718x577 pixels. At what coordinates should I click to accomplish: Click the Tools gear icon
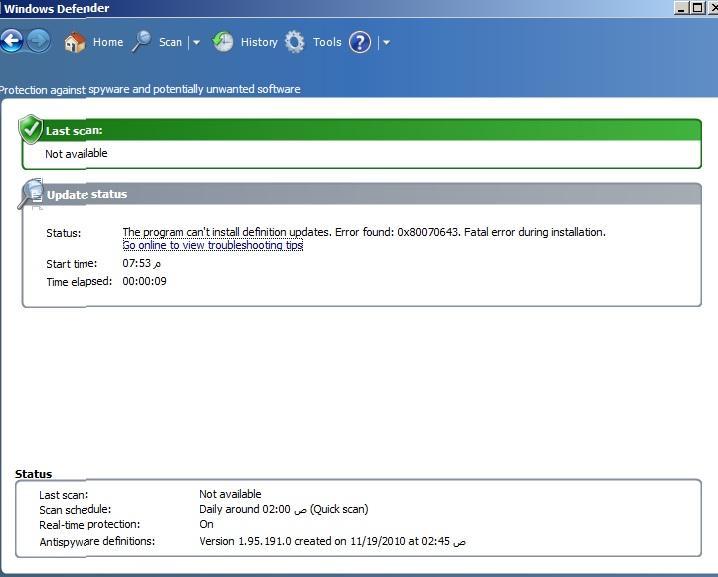point(294,42)
